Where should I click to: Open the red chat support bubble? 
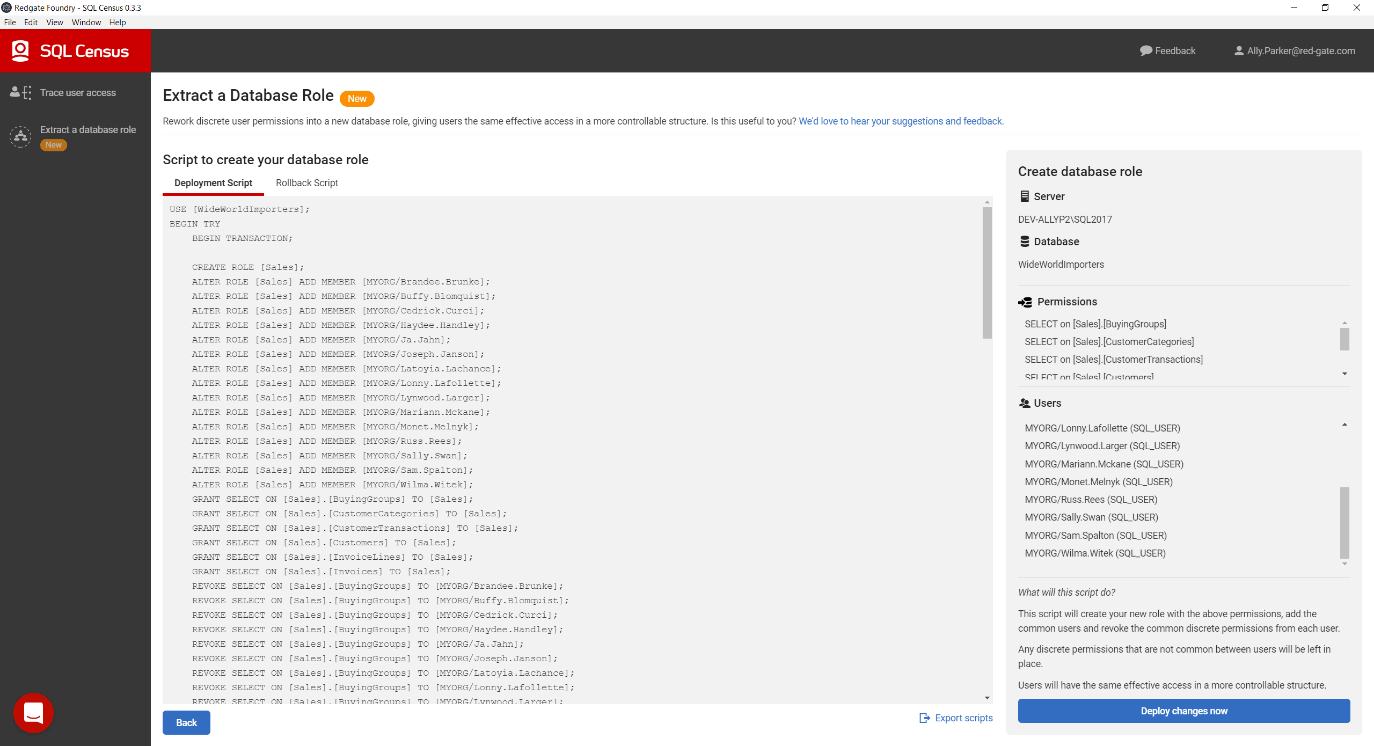33,712
